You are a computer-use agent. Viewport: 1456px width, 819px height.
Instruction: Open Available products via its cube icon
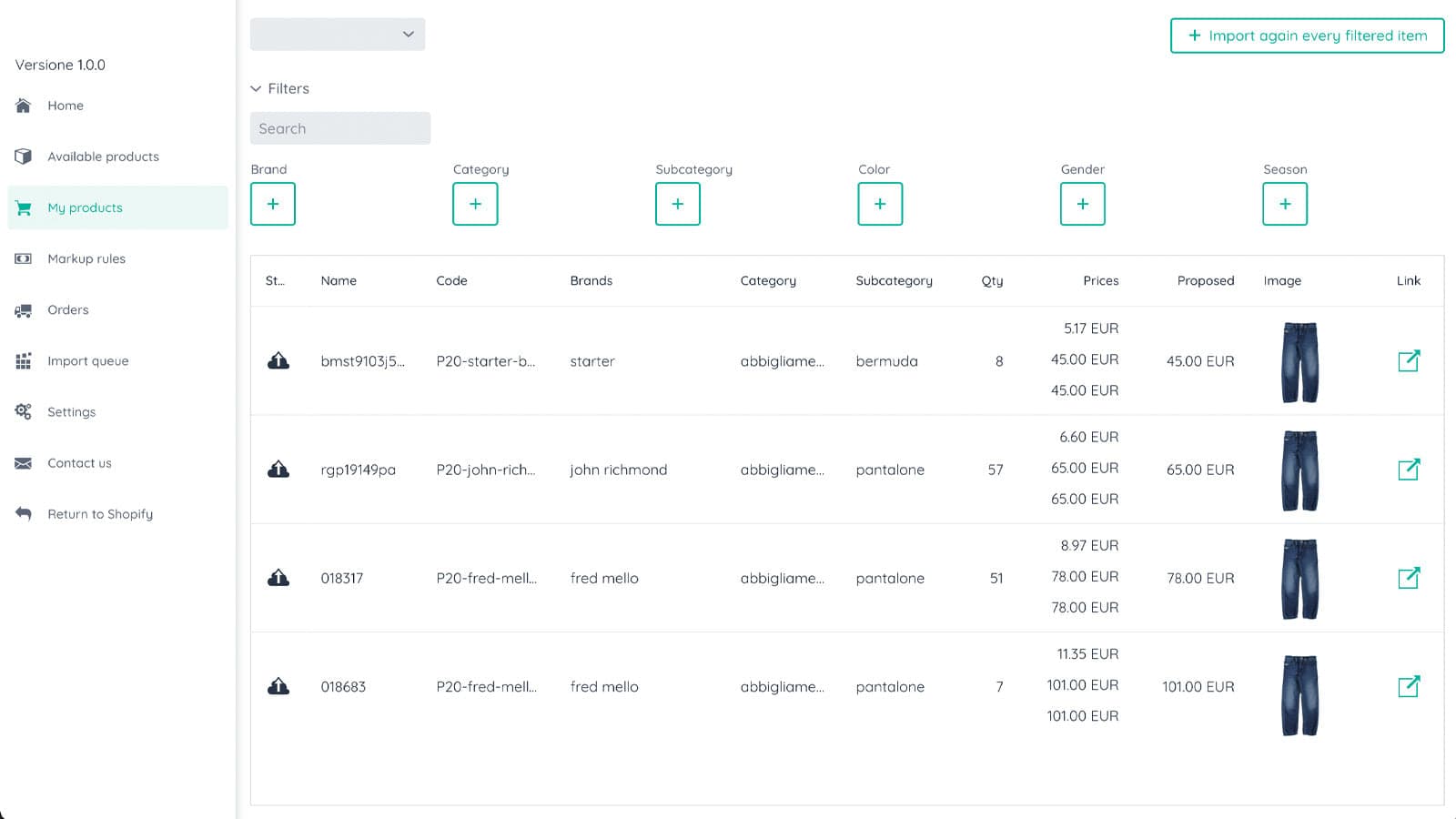(x=22, y=157)
